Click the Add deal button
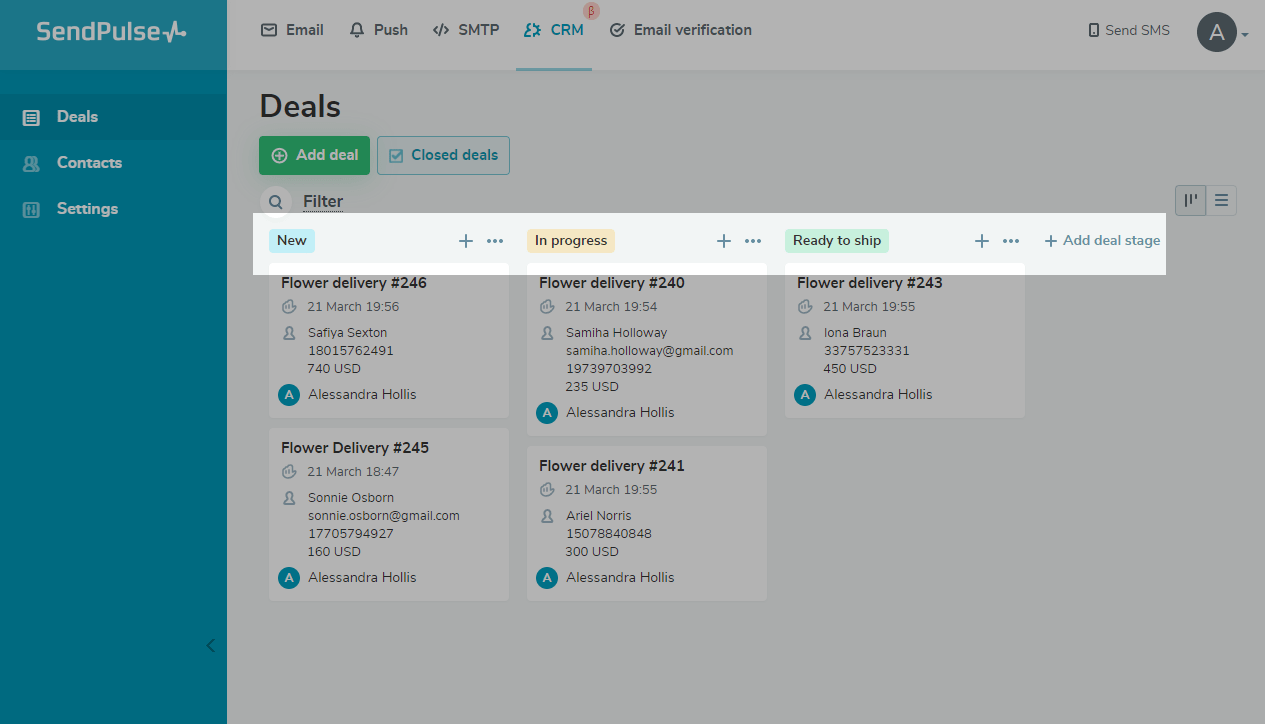 pyautogui.click(x=314, y=155)
